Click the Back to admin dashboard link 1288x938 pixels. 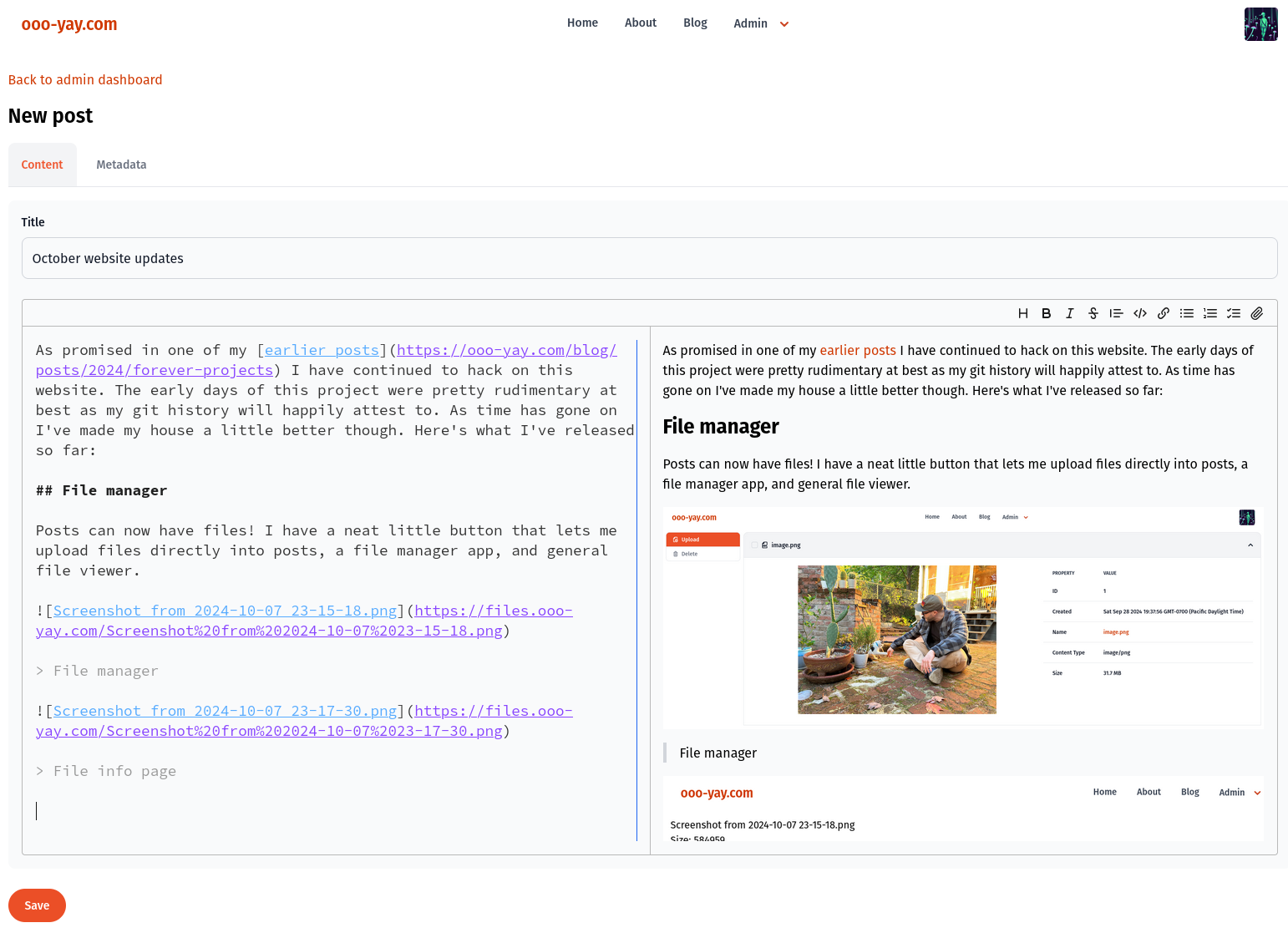pyautogui.click(x=85, y=79)
